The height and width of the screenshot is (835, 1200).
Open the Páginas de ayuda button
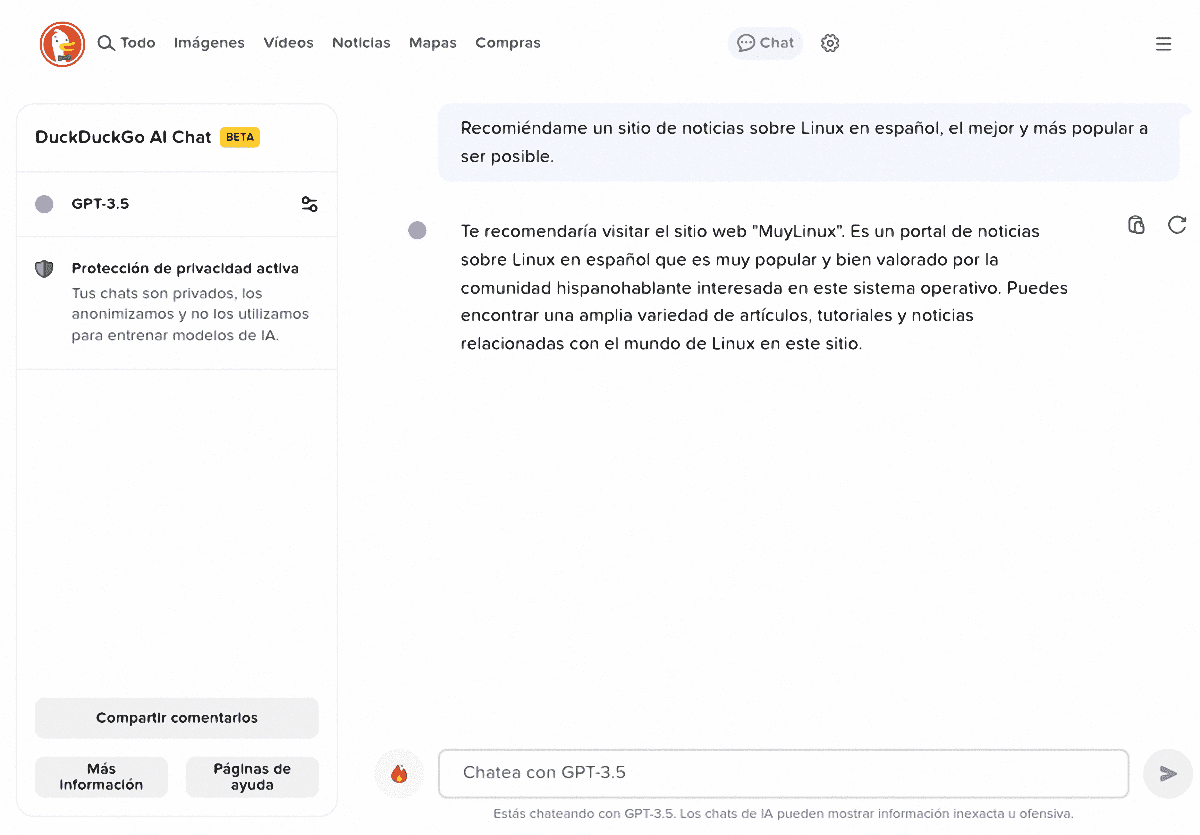[252, 777]
